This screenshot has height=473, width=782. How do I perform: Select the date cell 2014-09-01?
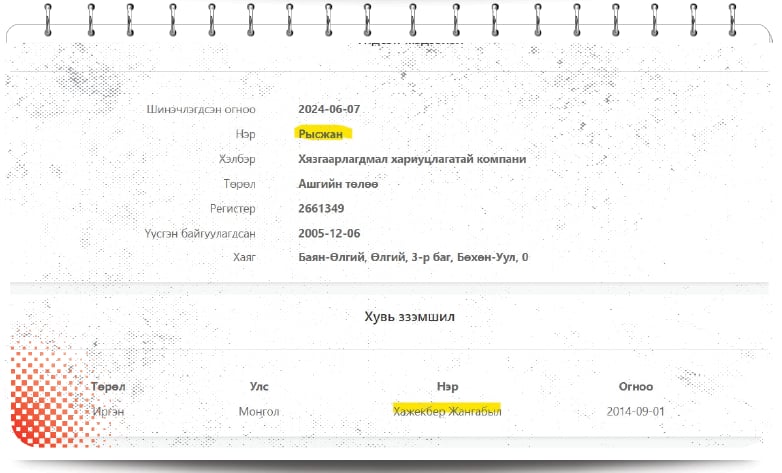click(x=636, y=412)
